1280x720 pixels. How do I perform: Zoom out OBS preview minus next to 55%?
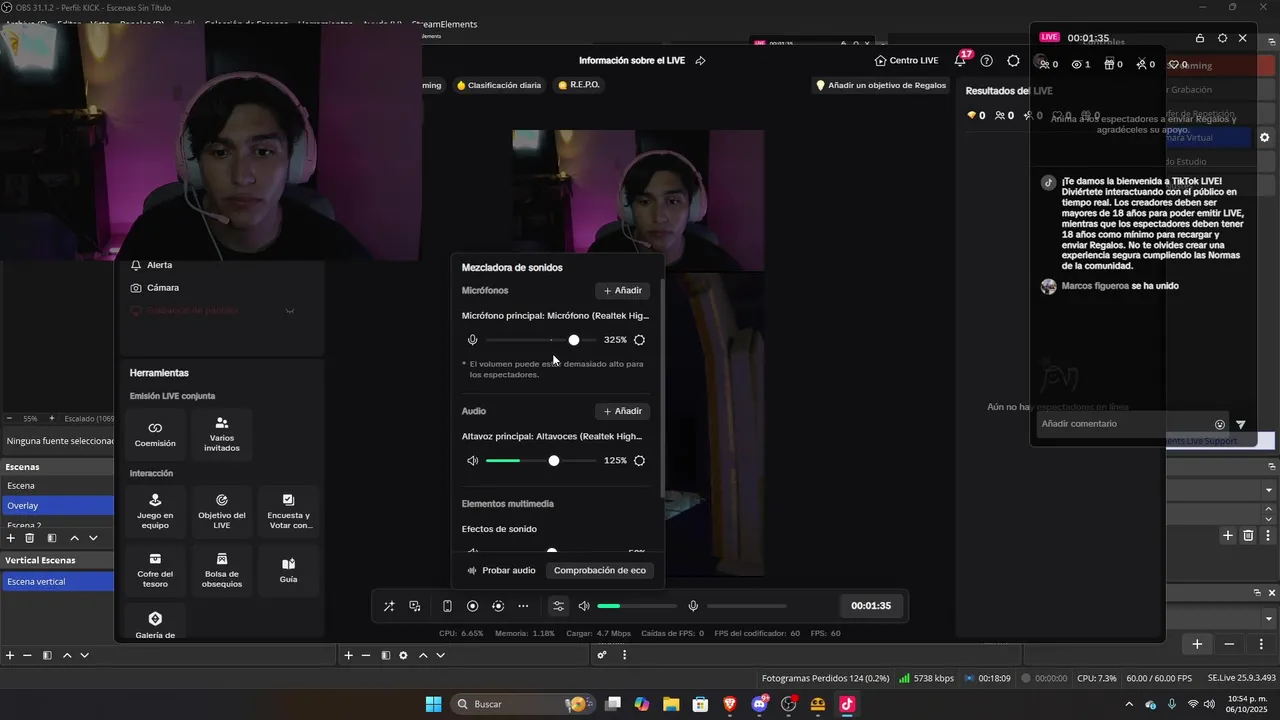(x=9, y=418)
